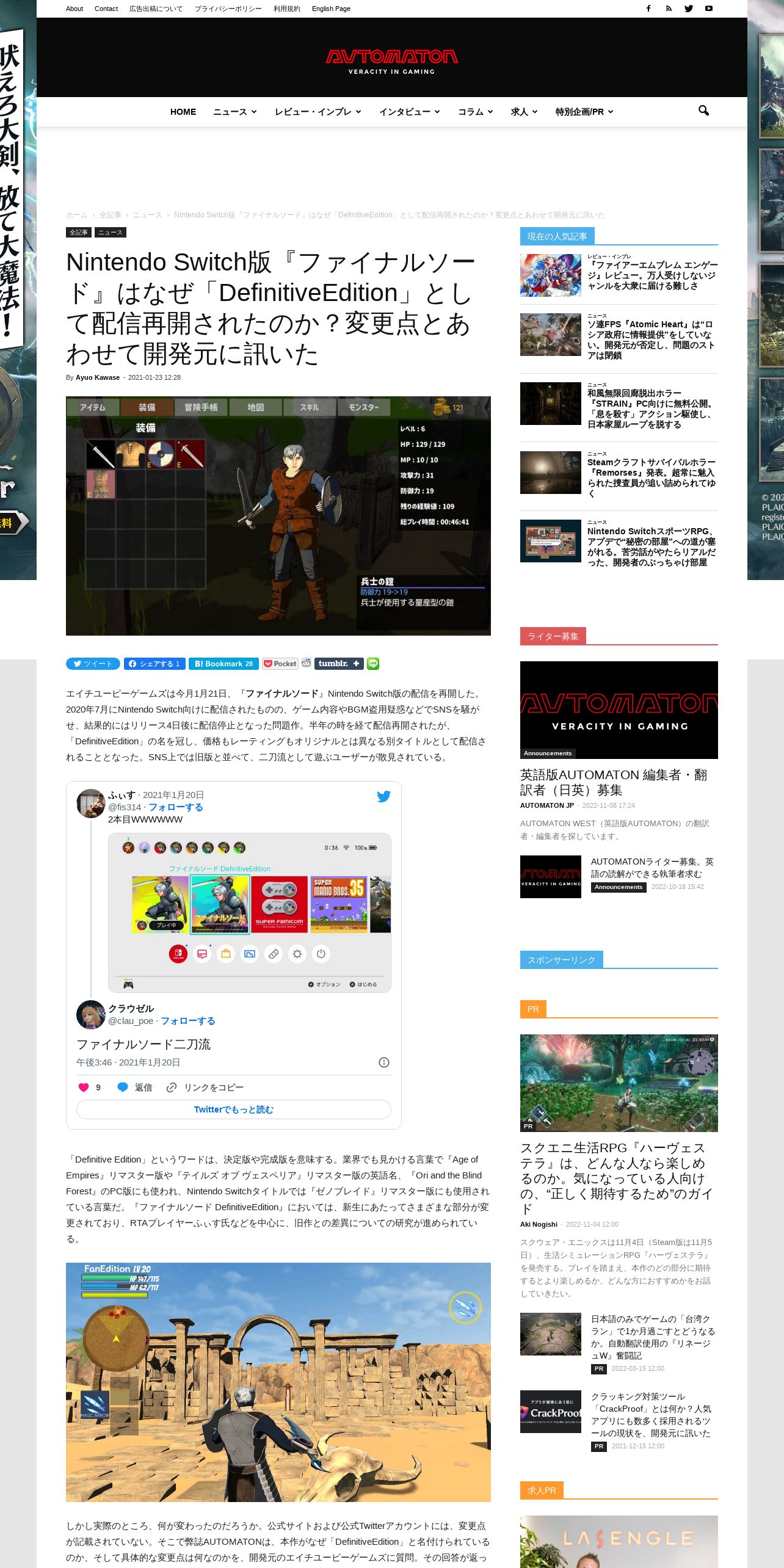Open author Ayuo Kawase's page
This screenshot has width=784, height=1568.
[98, 377]
